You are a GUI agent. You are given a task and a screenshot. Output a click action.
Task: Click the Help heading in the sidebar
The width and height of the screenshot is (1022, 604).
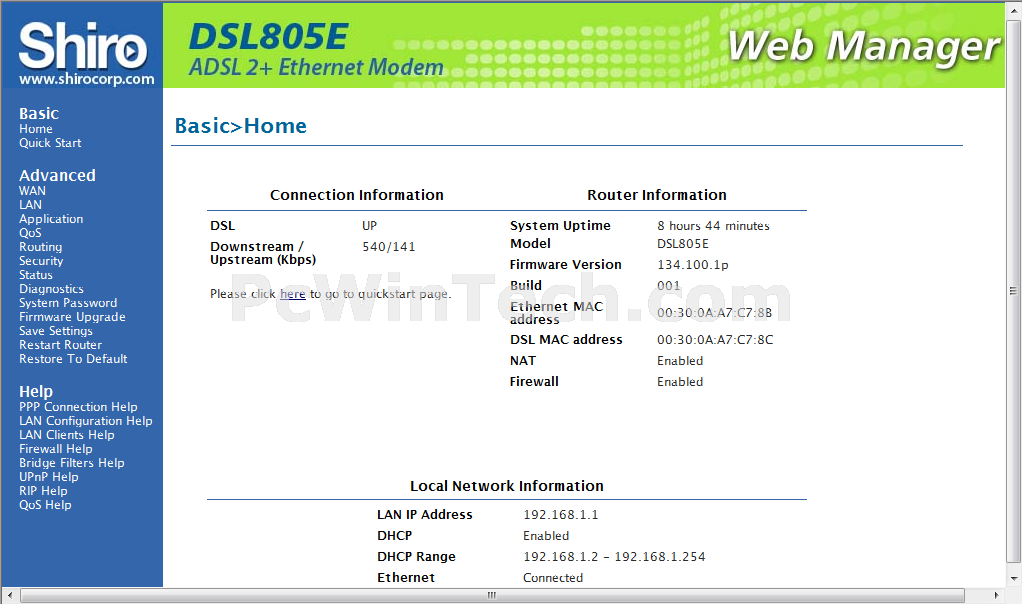point(36,391)
